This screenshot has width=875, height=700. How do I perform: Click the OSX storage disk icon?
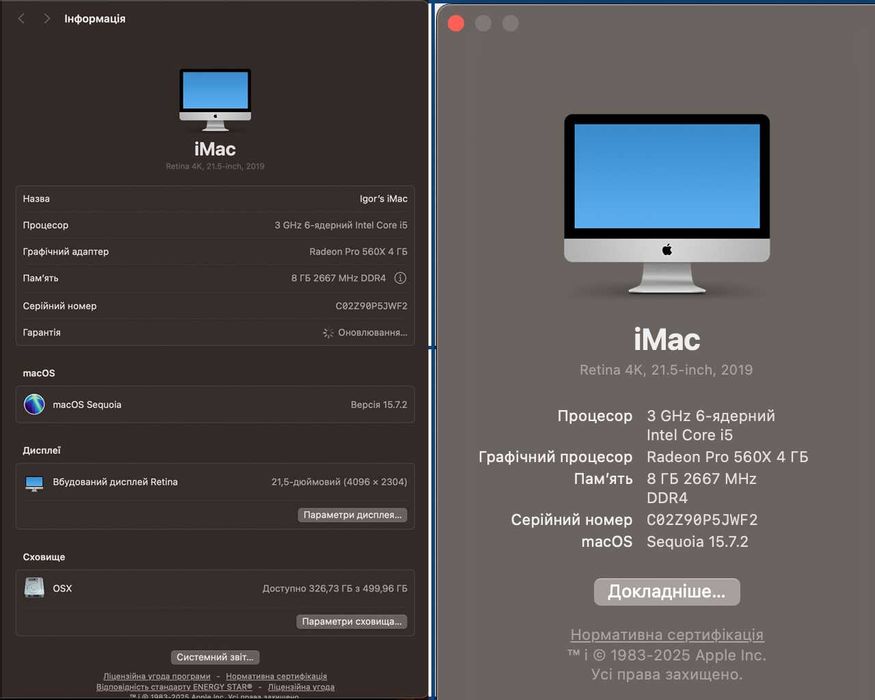(x=34, y=588)
